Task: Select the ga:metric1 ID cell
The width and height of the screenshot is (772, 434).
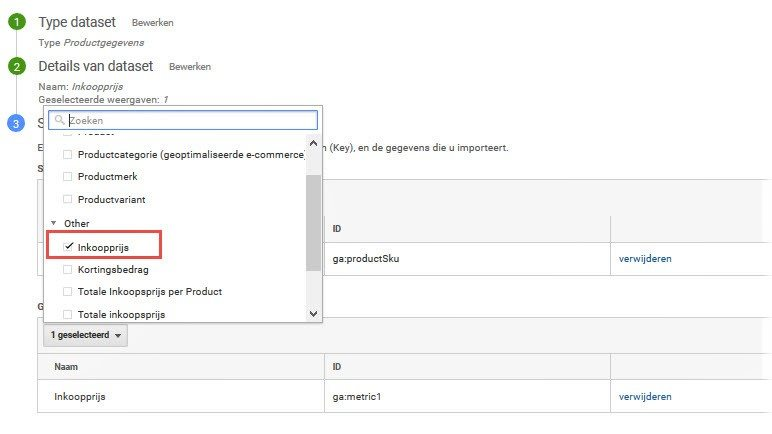Action: [467, 397]
